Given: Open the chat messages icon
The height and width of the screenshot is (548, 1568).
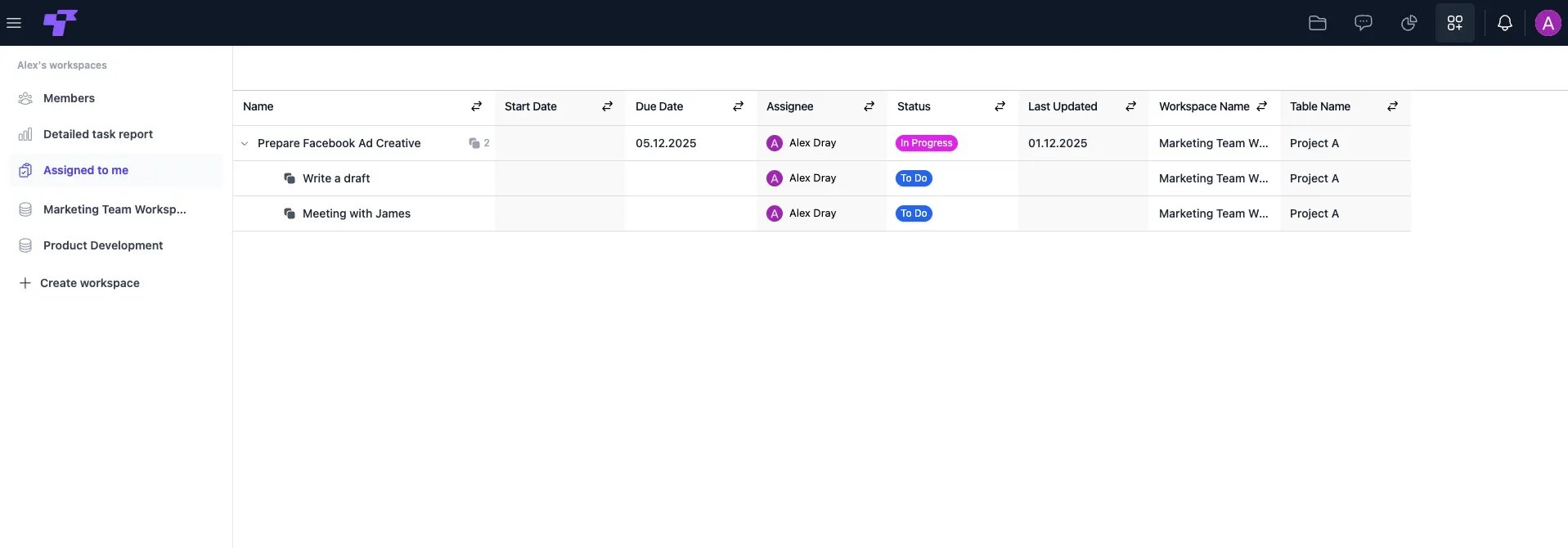Looking at the screenshot, I should pyautogui.click(x=1364, y=23).
